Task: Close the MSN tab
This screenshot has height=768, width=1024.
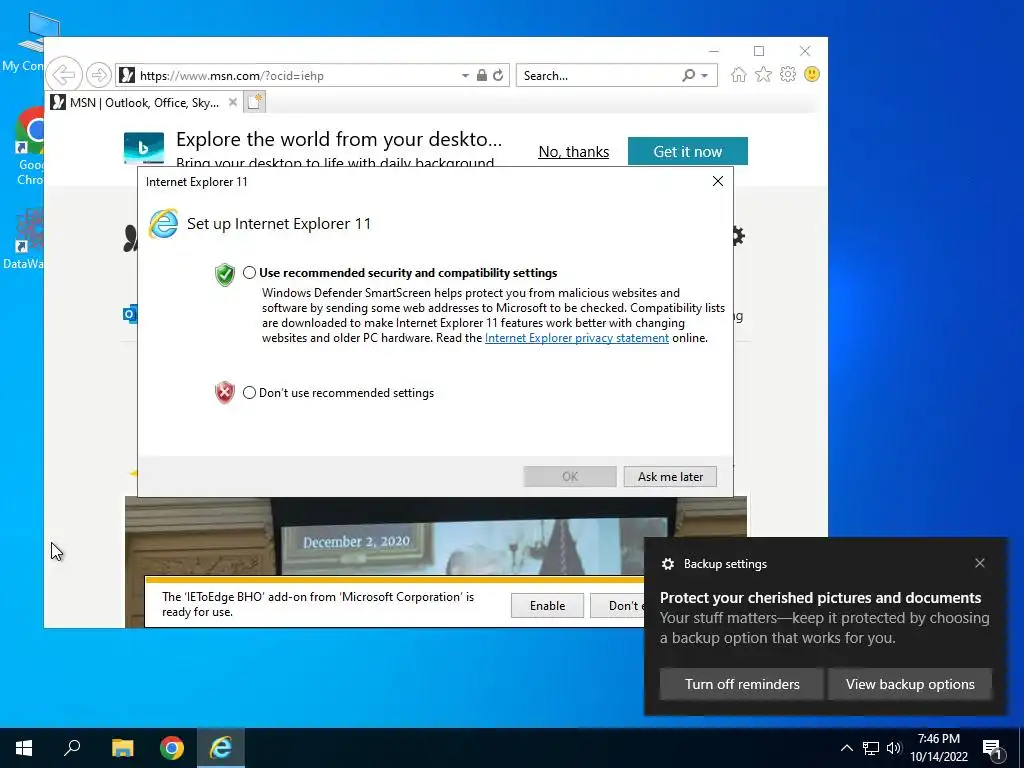Action: pos(232,103)
